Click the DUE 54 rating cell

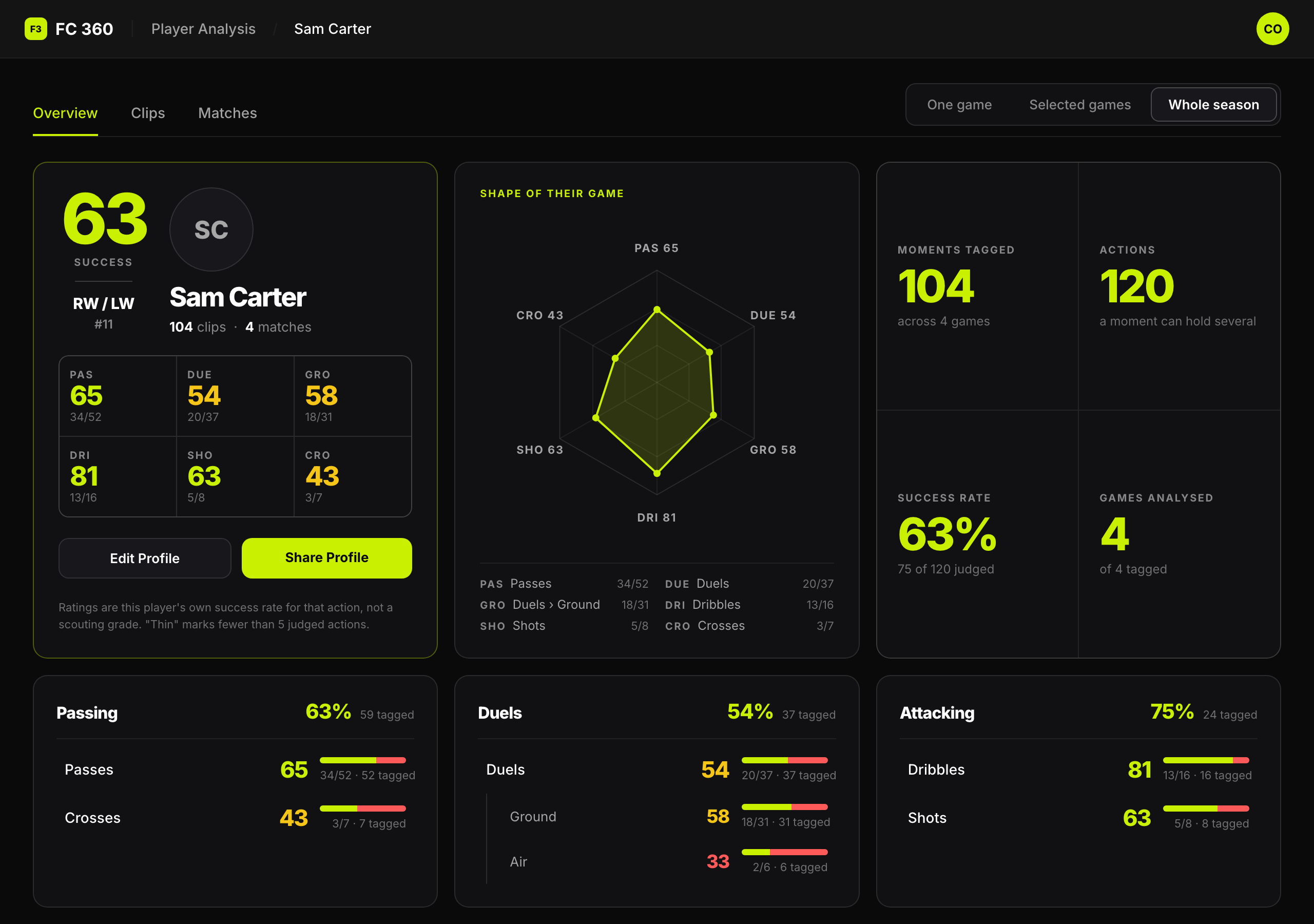tap(235, 396)
